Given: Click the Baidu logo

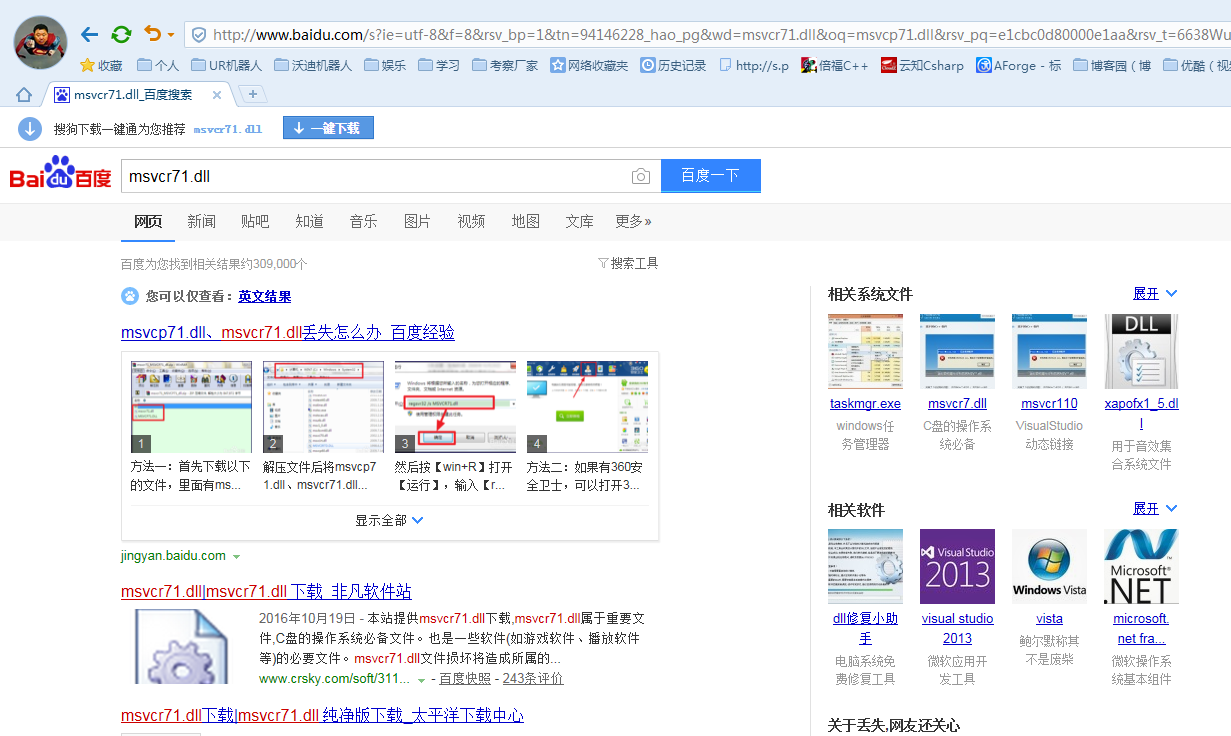Looking at the screenshot, I should (x=60, y=174).
